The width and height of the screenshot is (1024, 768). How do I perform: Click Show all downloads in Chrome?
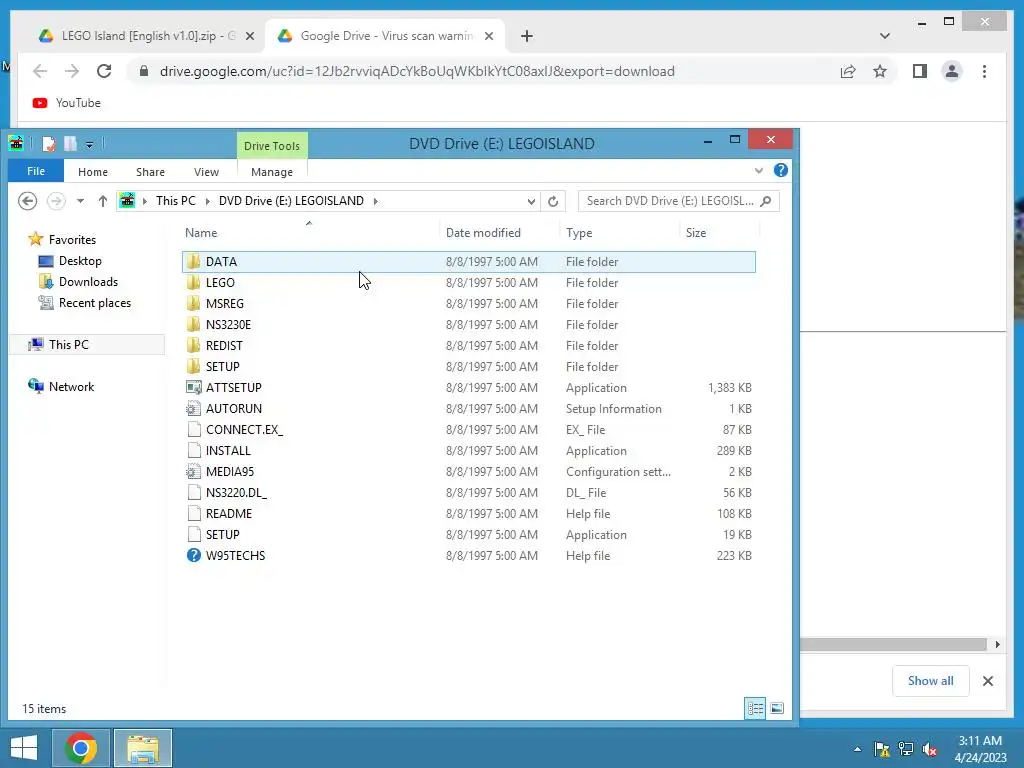930,680
